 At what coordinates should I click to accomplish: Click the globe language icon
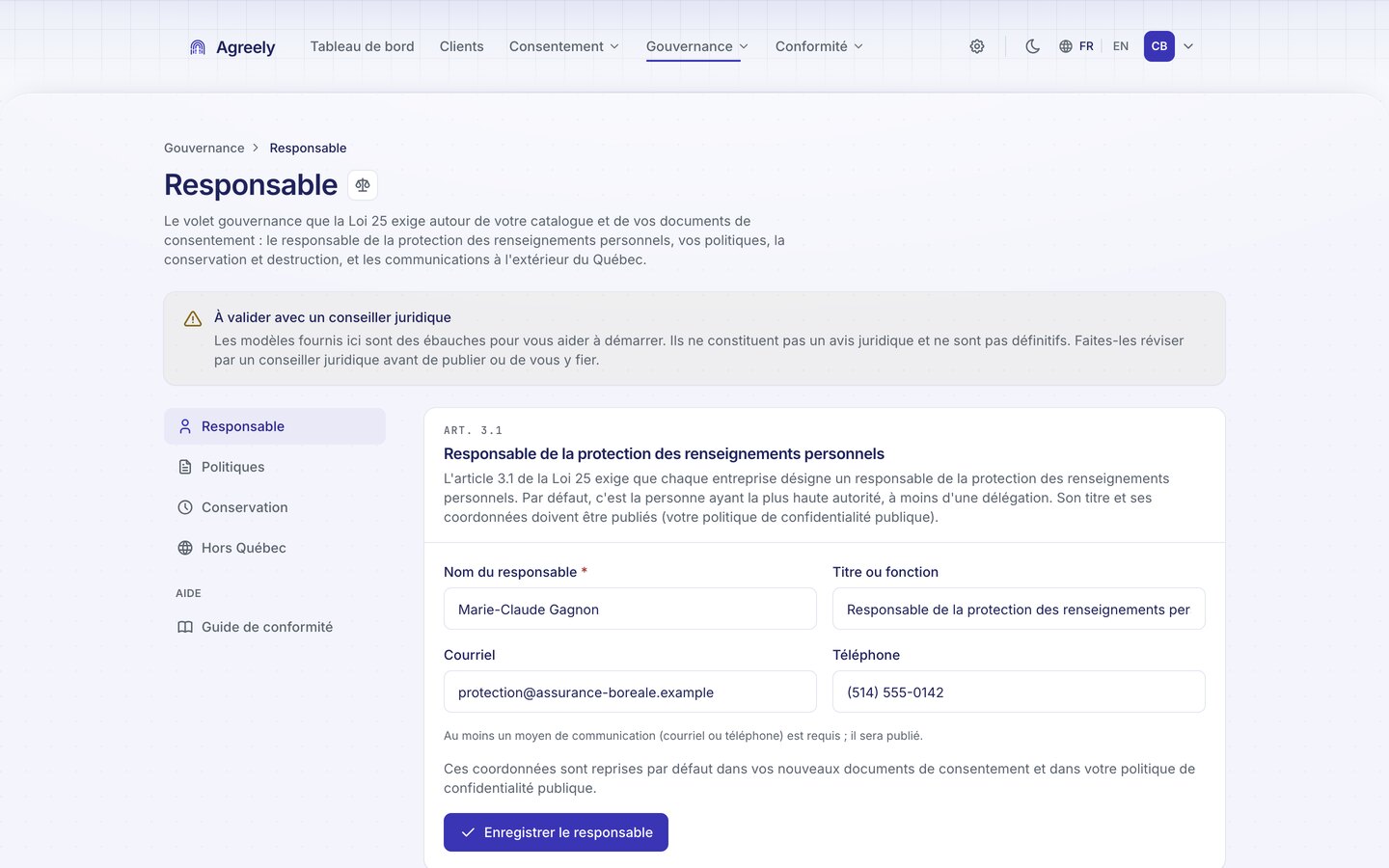pos(1066,46)
